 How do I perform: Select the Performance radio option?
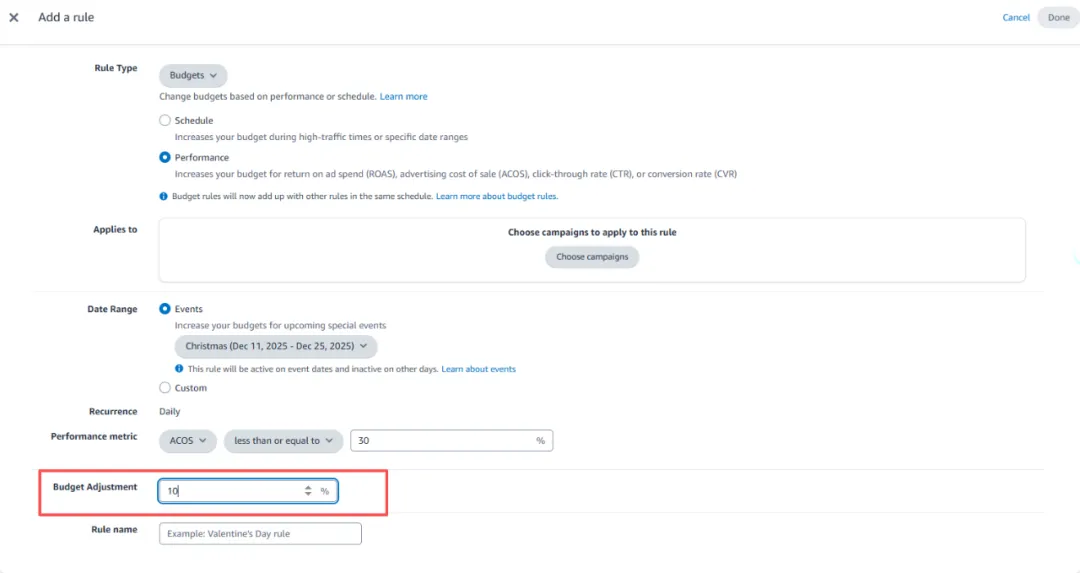point(165,157)
